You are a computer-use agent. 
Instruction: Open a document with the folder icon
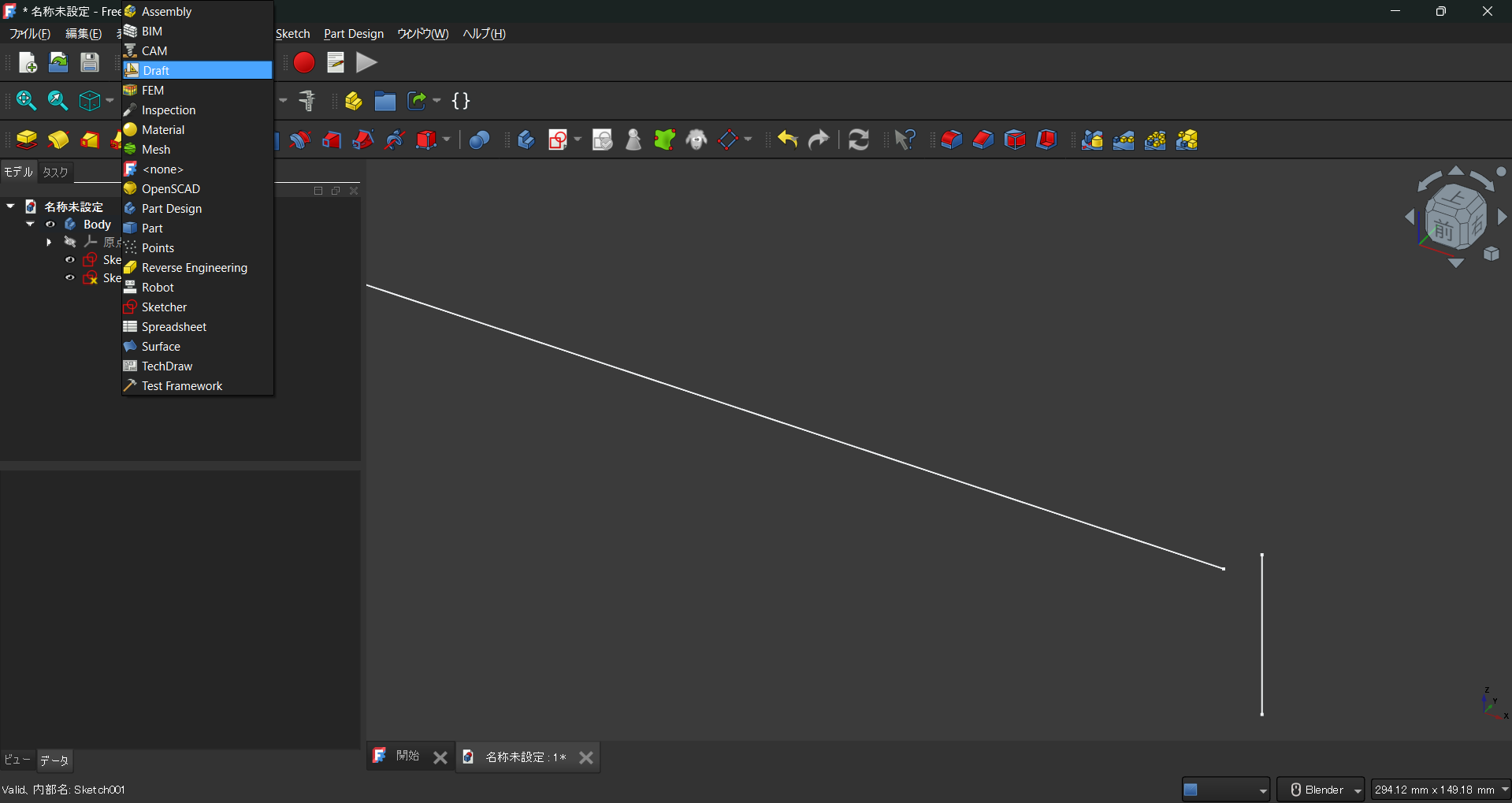coord(58,62)
